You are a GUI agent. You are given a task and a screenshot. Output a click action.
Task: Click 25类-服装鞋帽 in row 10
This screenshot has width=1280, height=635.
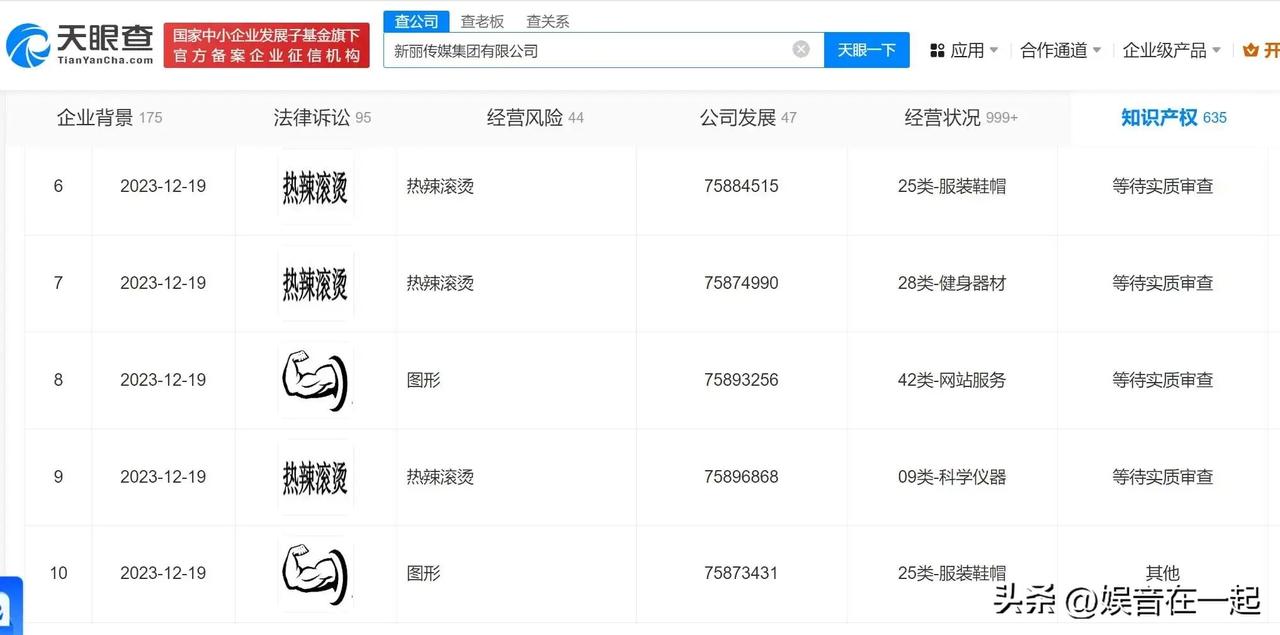952,573
